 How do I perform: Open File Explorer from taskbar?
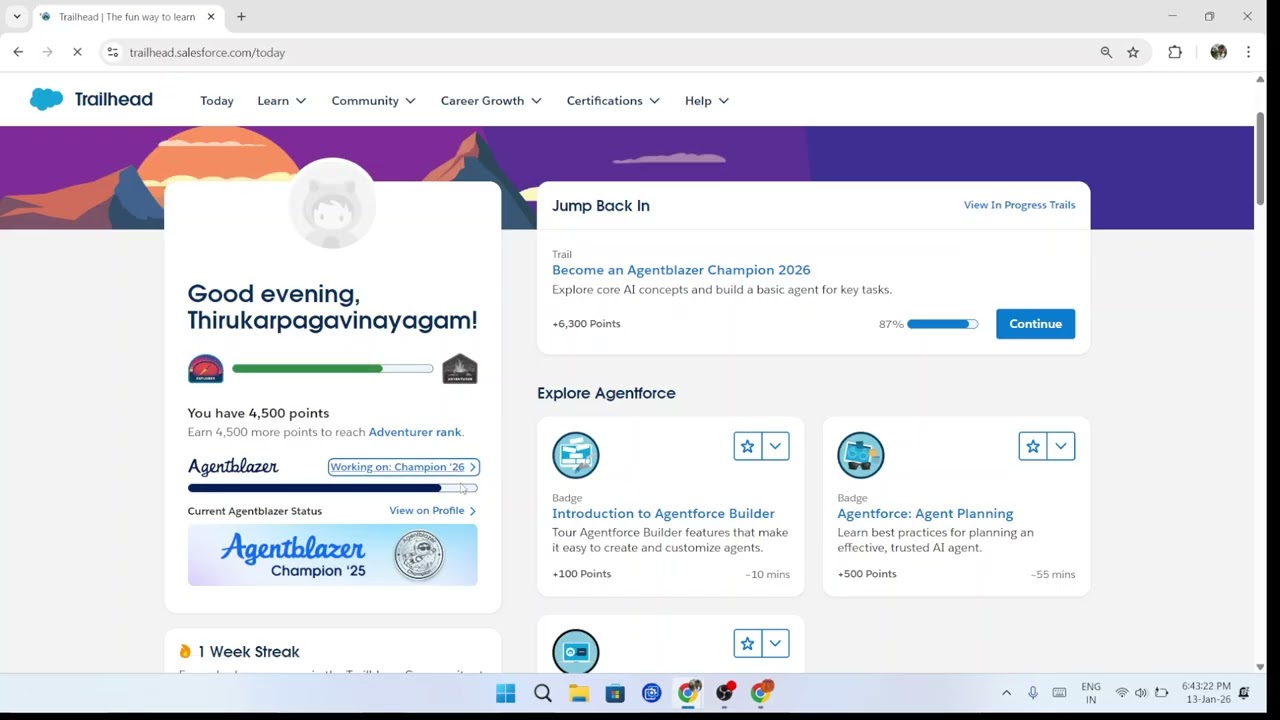click(x=579, y=693)
